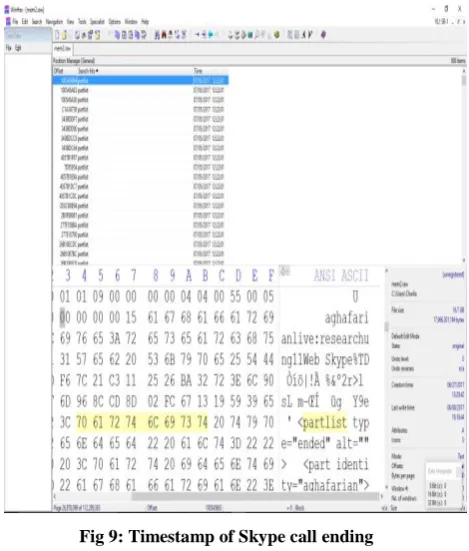The height and width of the screenshot is (551, 469).
Task: Open the Search menu
Action: click(37, 22)
